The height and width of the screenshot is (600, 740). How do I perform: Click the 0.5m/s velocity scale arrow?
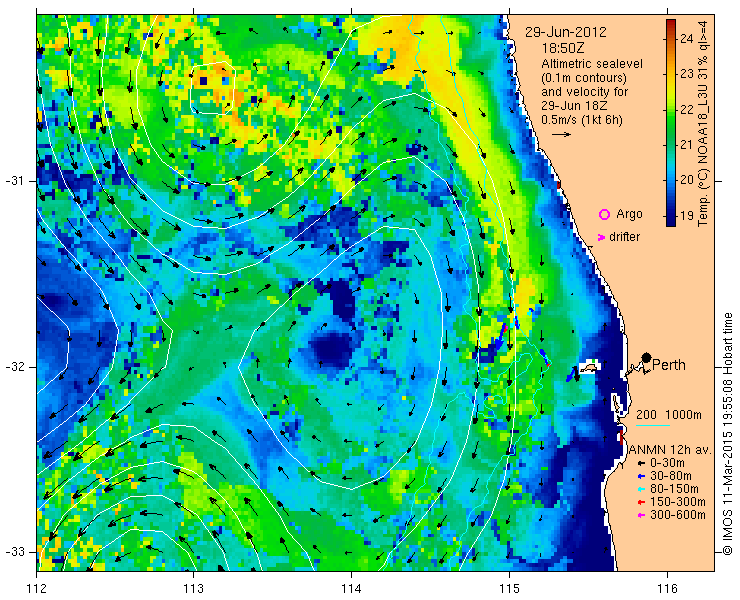click(562, 135)
